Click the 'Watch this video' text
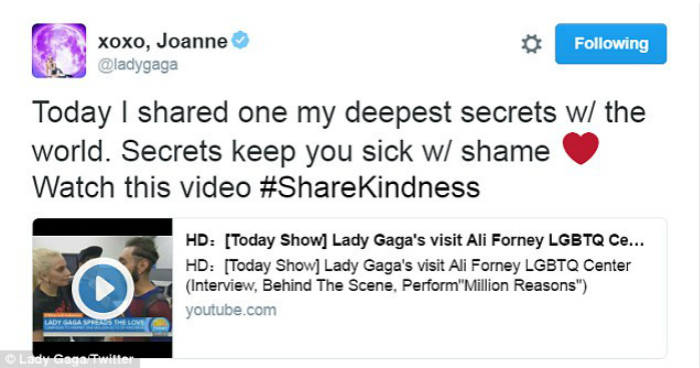 142,187
